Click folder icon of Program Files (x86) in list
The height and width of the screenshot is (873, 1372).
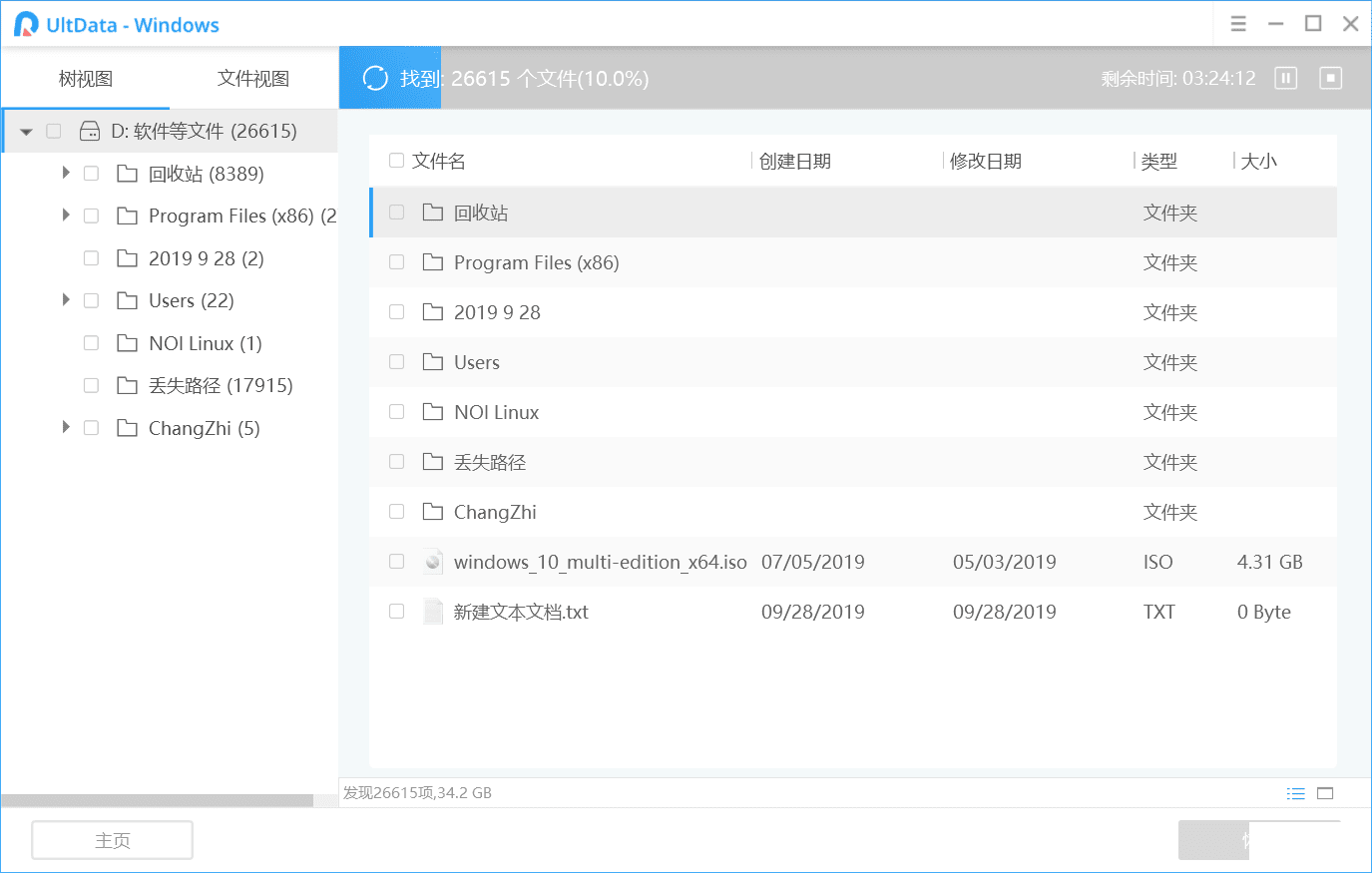pyautogui.click(x=433, y=261)
